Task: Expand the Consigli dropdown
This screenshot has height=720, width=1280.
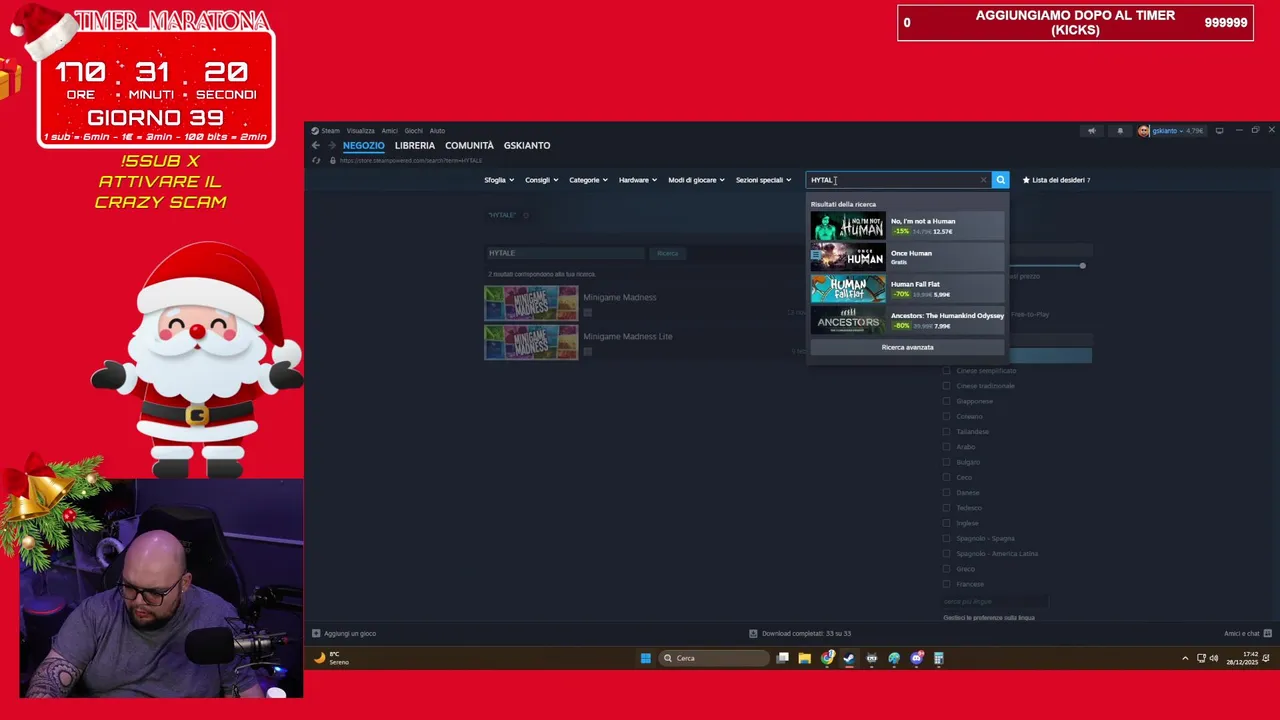Action: [541, 180]
